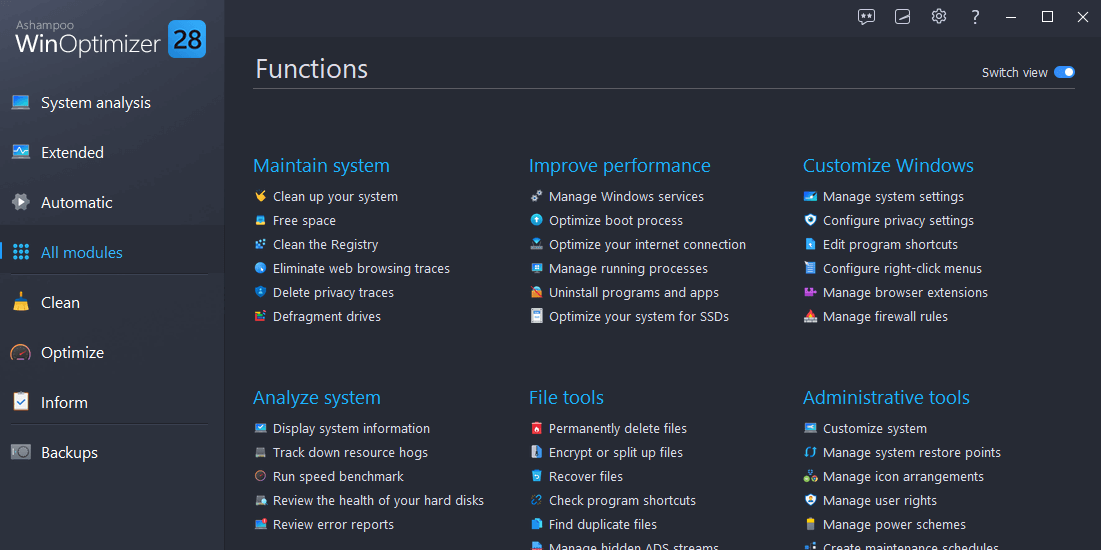The image size is (1101, 550).
Task: Open the Extended sidebar section
Action: [72, 152]
